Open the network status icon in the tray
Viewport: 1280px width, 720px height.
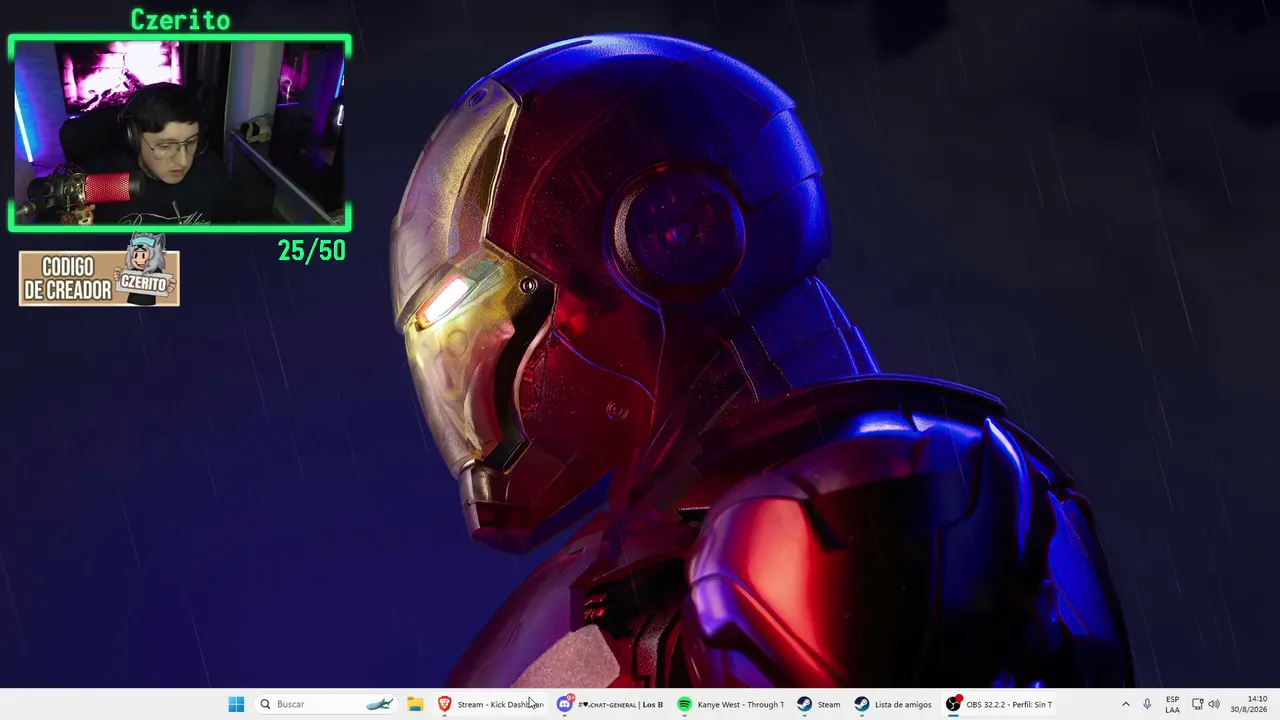coord(1198,704)
